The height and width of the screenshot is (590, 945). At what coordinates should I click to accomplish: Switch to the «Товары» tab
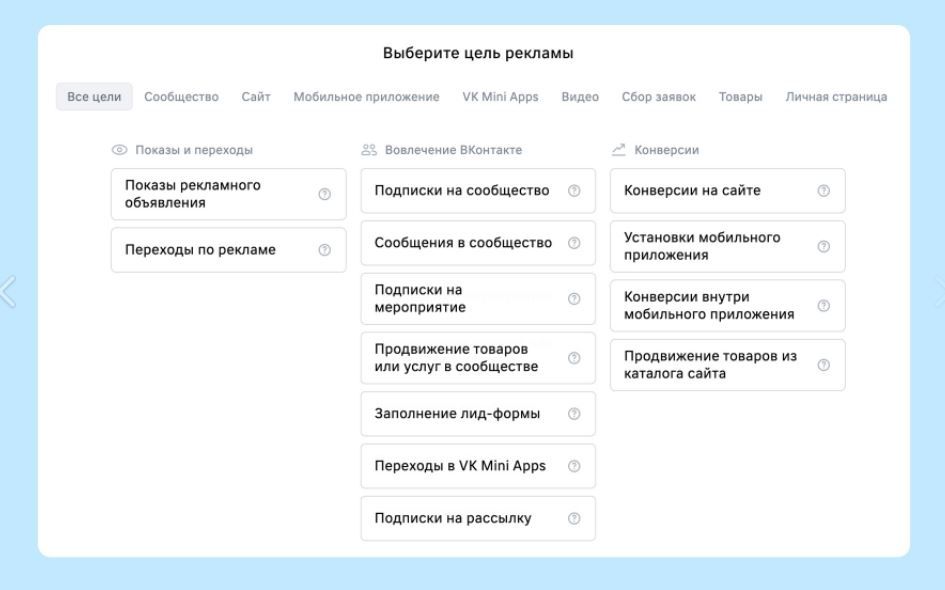point(739,97)
